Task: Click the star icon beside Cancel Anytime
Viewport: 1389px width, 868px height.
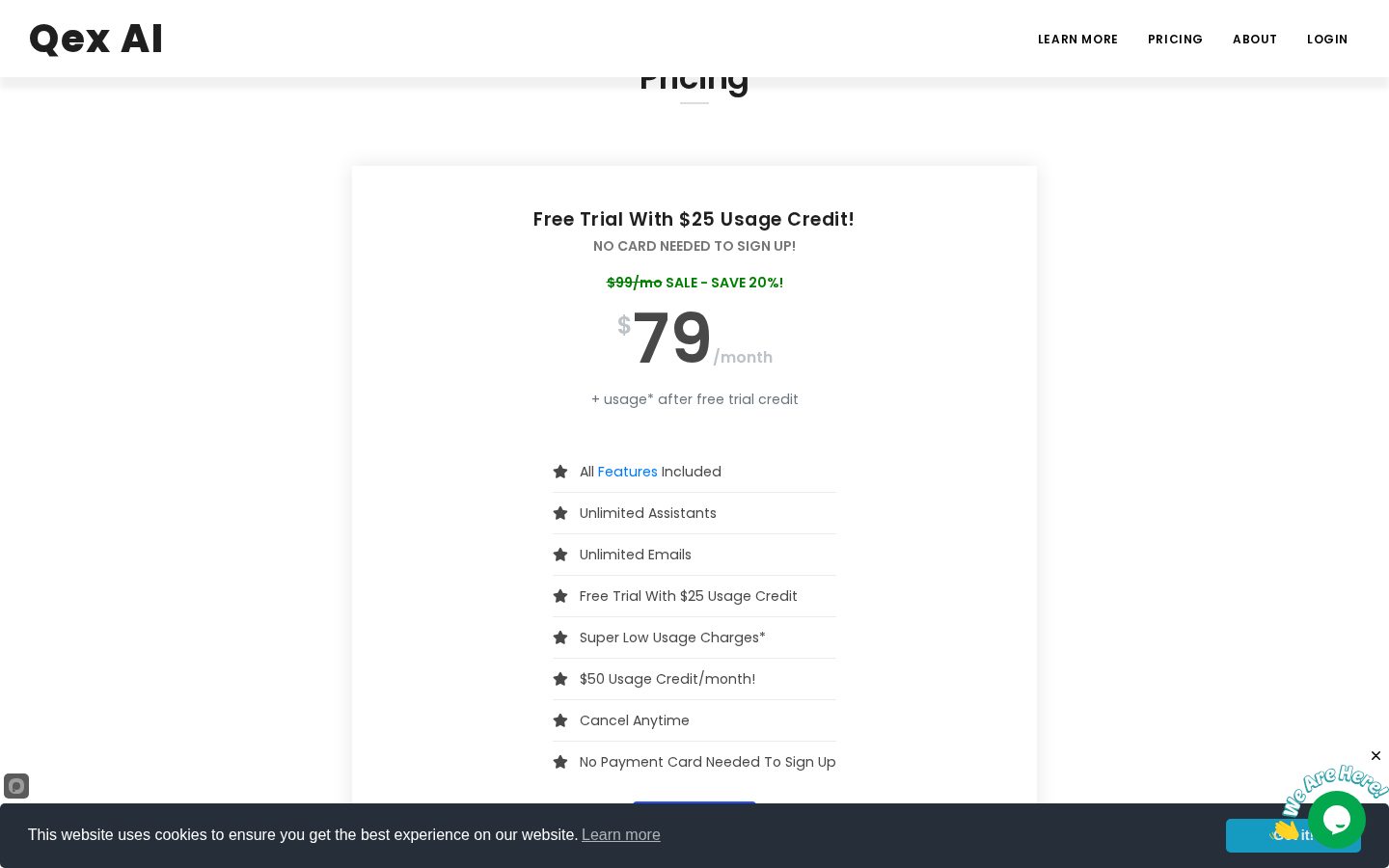Action: (560, 720)
